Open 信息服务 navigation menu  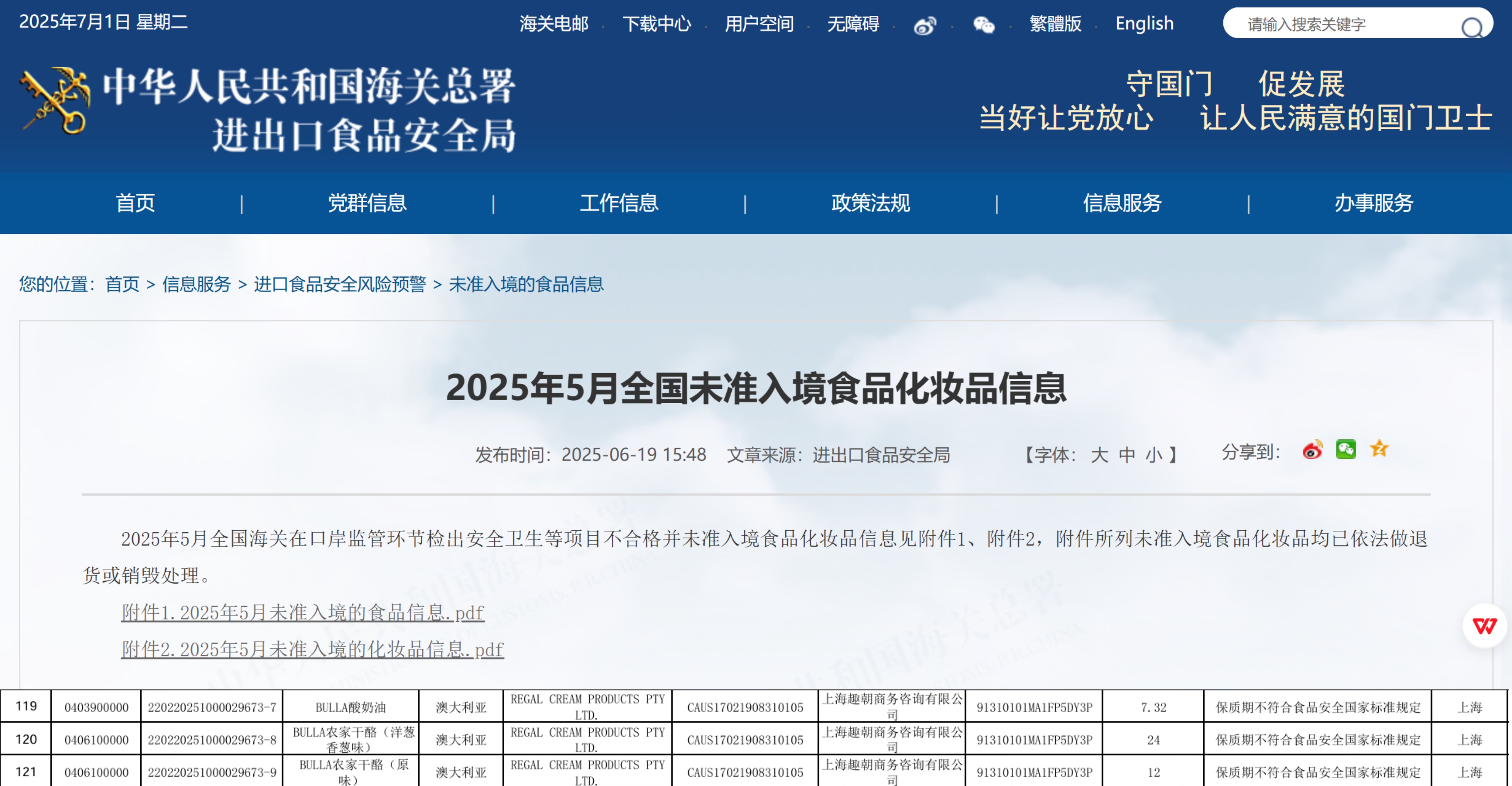click(1122, 203)
